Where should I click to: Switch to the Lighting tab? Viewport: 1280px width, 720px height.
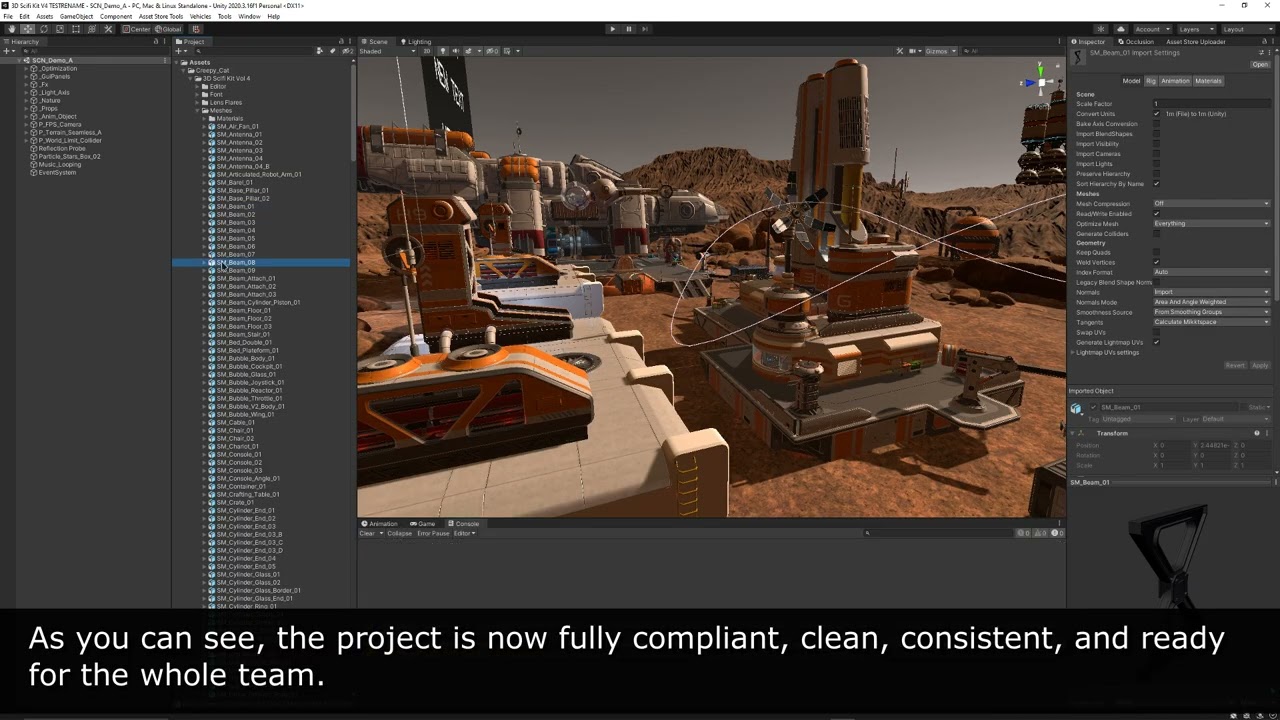click(x=414, y=42)
